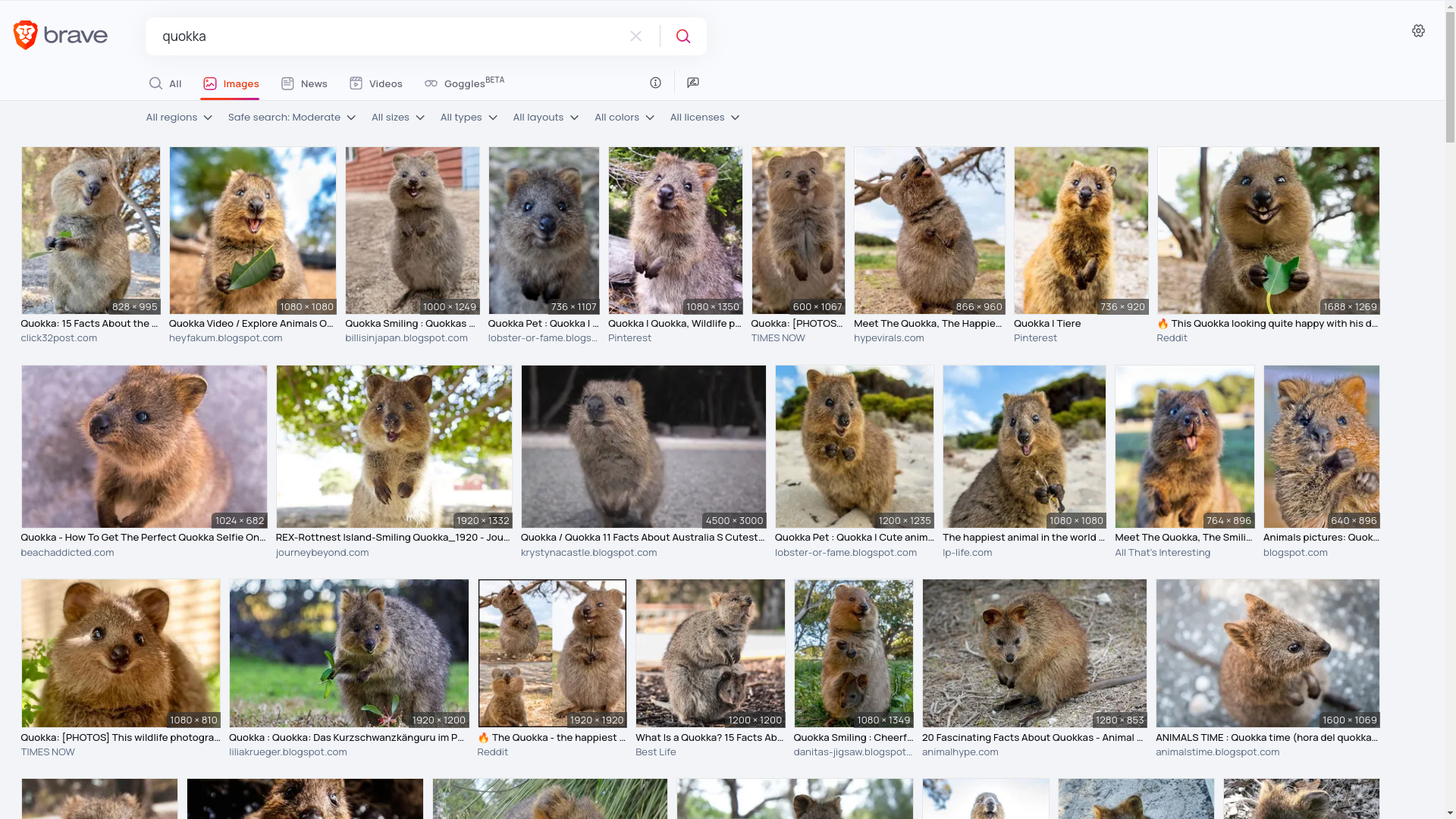Screen dimensions: 1456x819
Task: Open the settings gear icon
Action: click(x=1418, y=31)
